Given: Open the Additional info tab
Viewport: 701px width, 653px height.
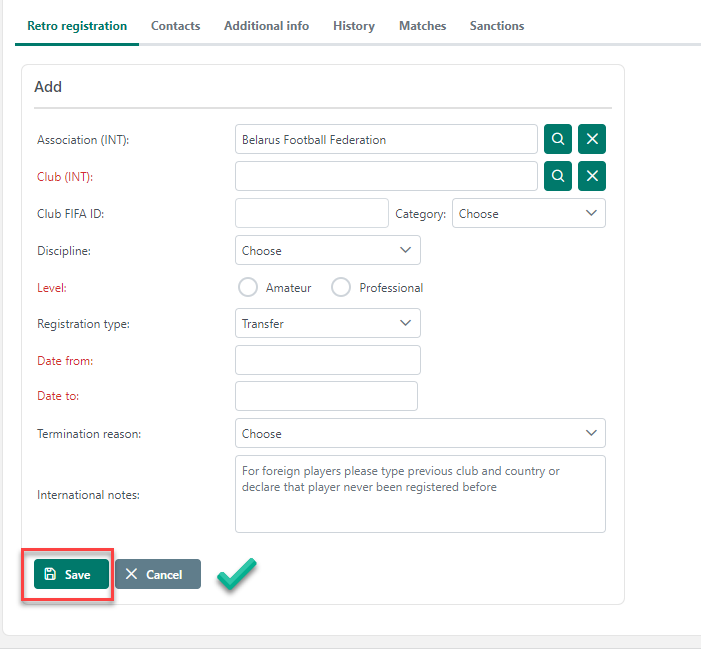Looking at the screenshot, I should pos(266,26).
